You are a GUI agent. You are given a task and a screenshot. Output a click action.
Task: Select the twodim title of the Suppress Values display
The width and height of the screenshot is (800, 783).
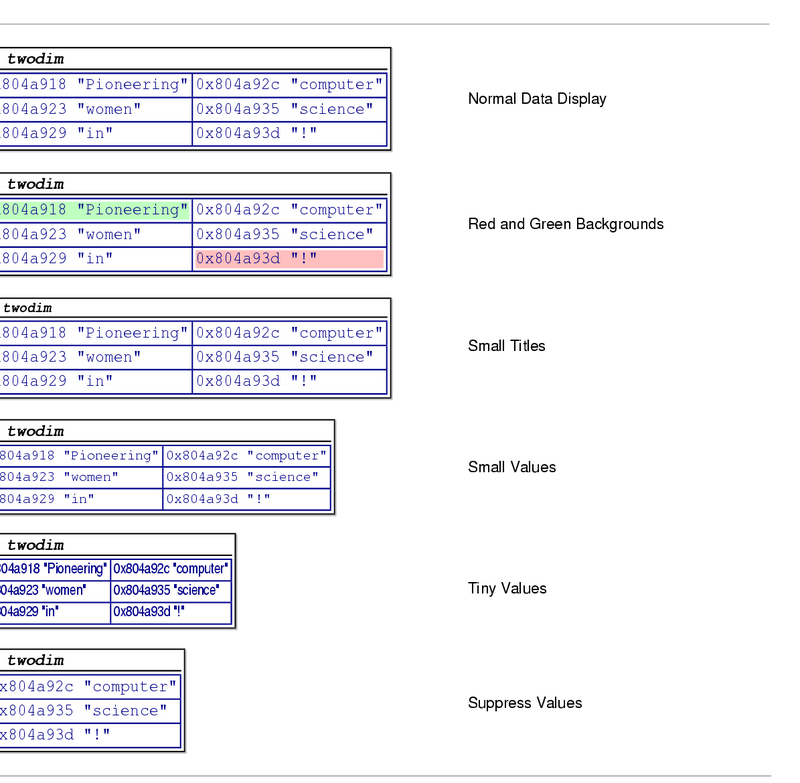coord(35,661)
